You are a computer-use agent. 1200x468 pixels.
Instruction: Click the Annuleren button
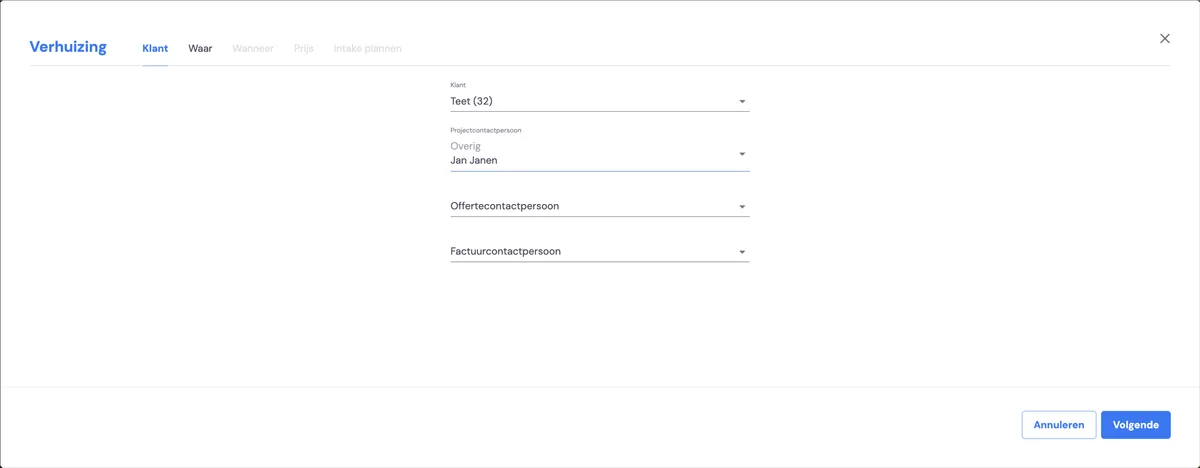[1059, 425]
